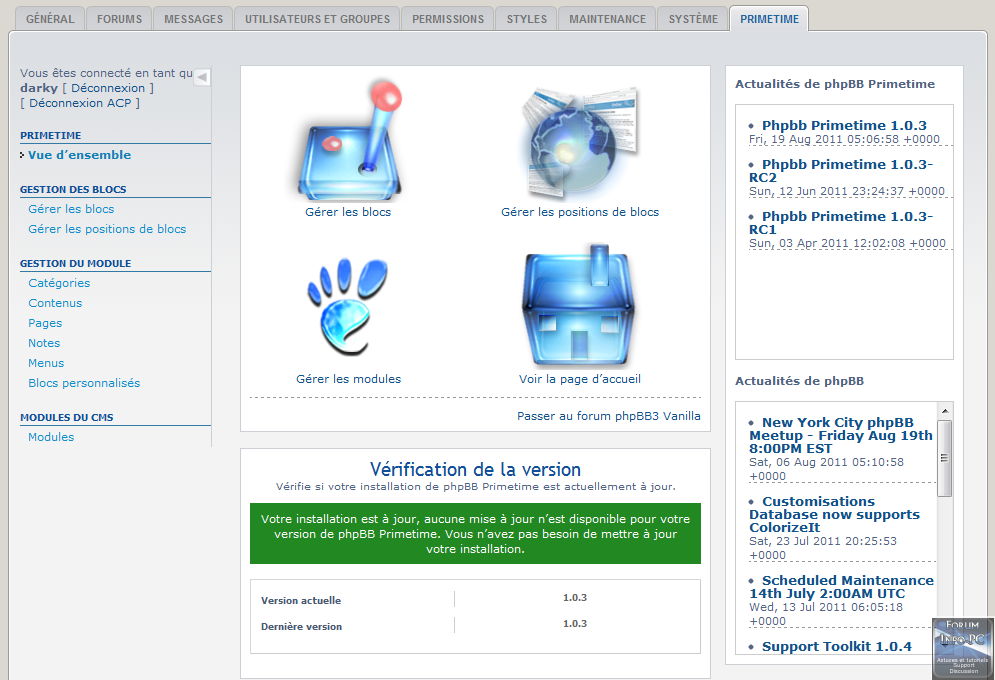Open Catégories in the sidebar
995x680 pixels.
[x=59, y=283]
